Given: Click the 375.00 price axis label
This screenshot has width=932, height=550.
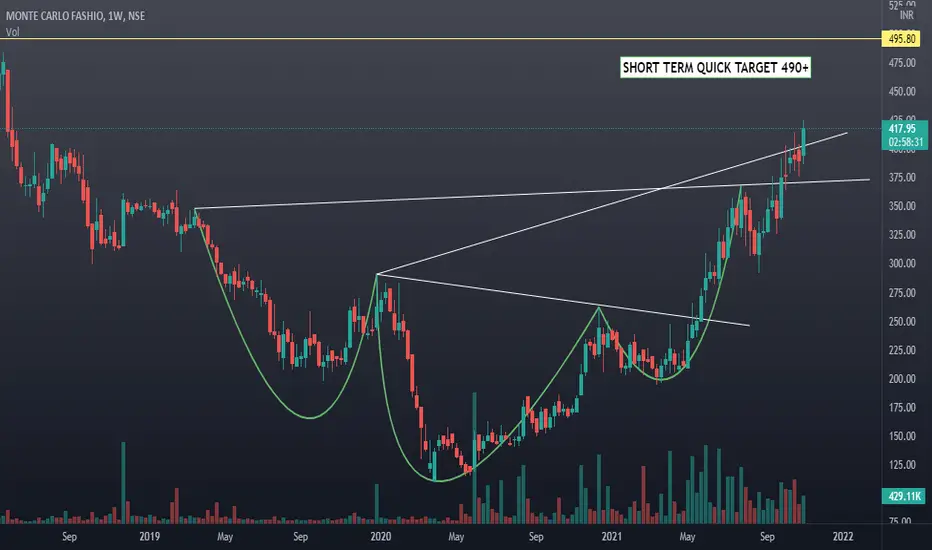Looking at the screenshot, I should click(x=902, y=177).
